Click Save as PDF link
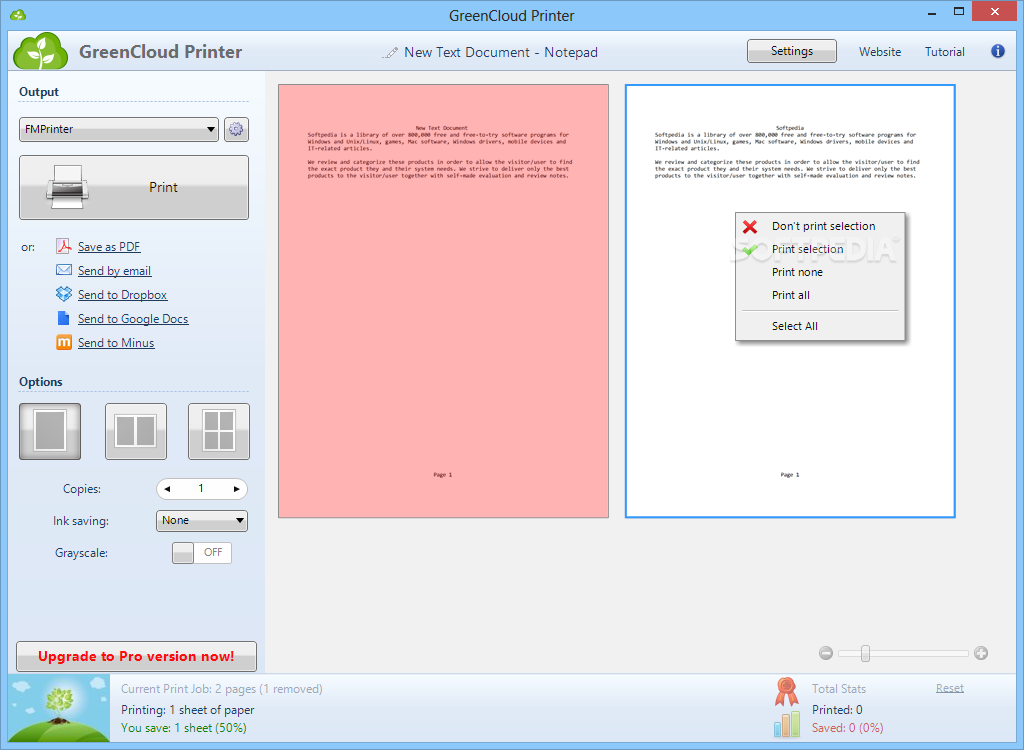Viewport: 1024px width, 750px height. pyautogui.click(x=109, y=246)
